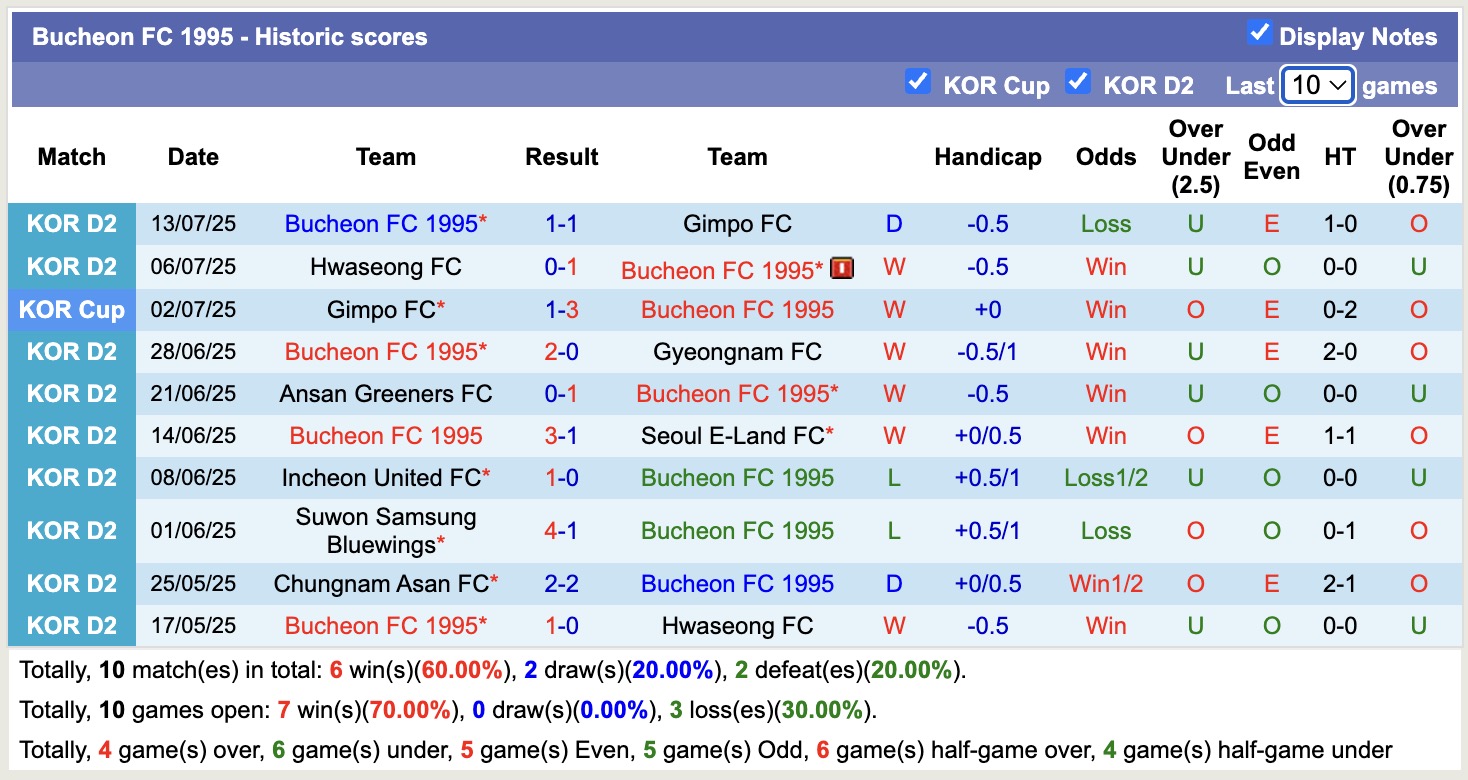Disable the KOR D2 filter checkbox
Image resolution: width=1468 pixels, height=780 pixels.
[1078, 82]
